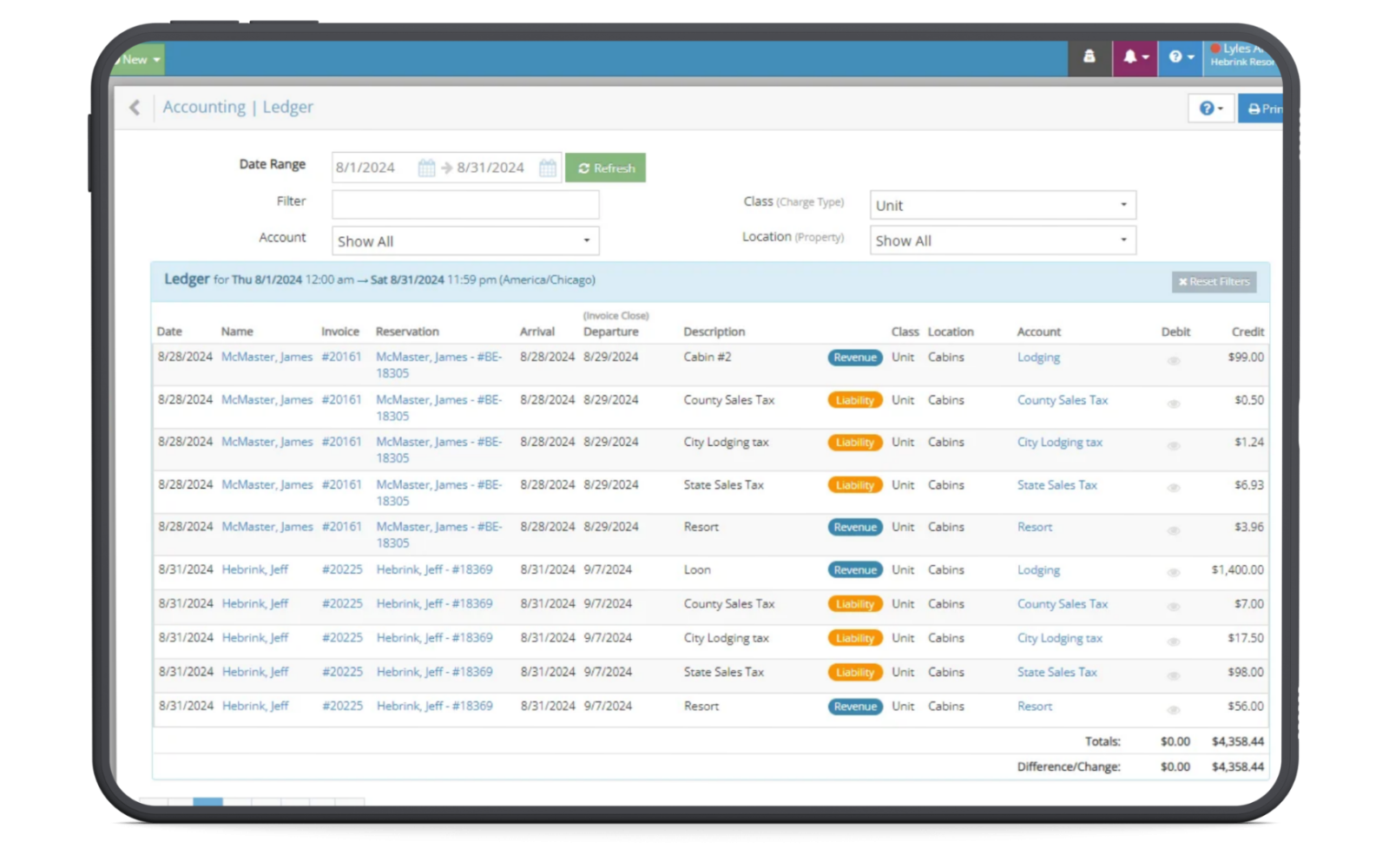The height and width of the screenshot is (868, 1389).
Task: Expand the Account Show All dropdown
Action: pyautogui.click(x=465, y=241)
